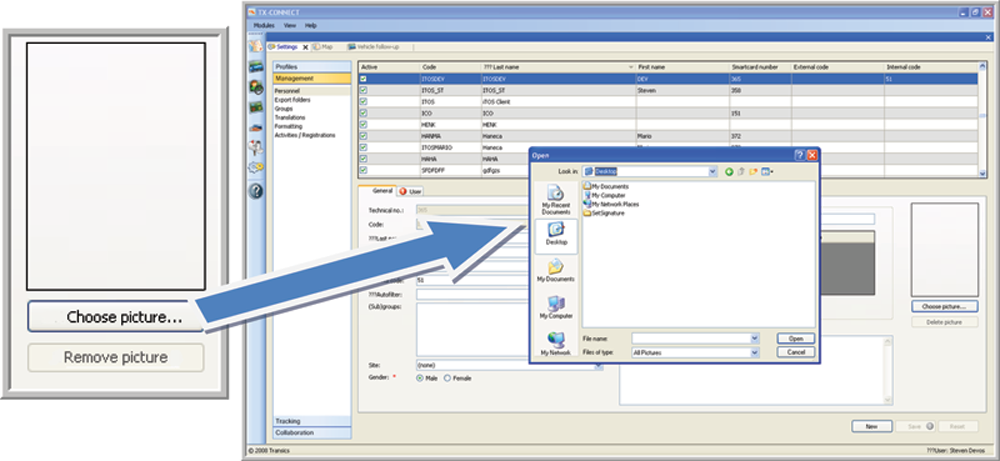Toggle Active checkbox for HENK row
The image size is (1000, 461).
click(x=363, y=124)
